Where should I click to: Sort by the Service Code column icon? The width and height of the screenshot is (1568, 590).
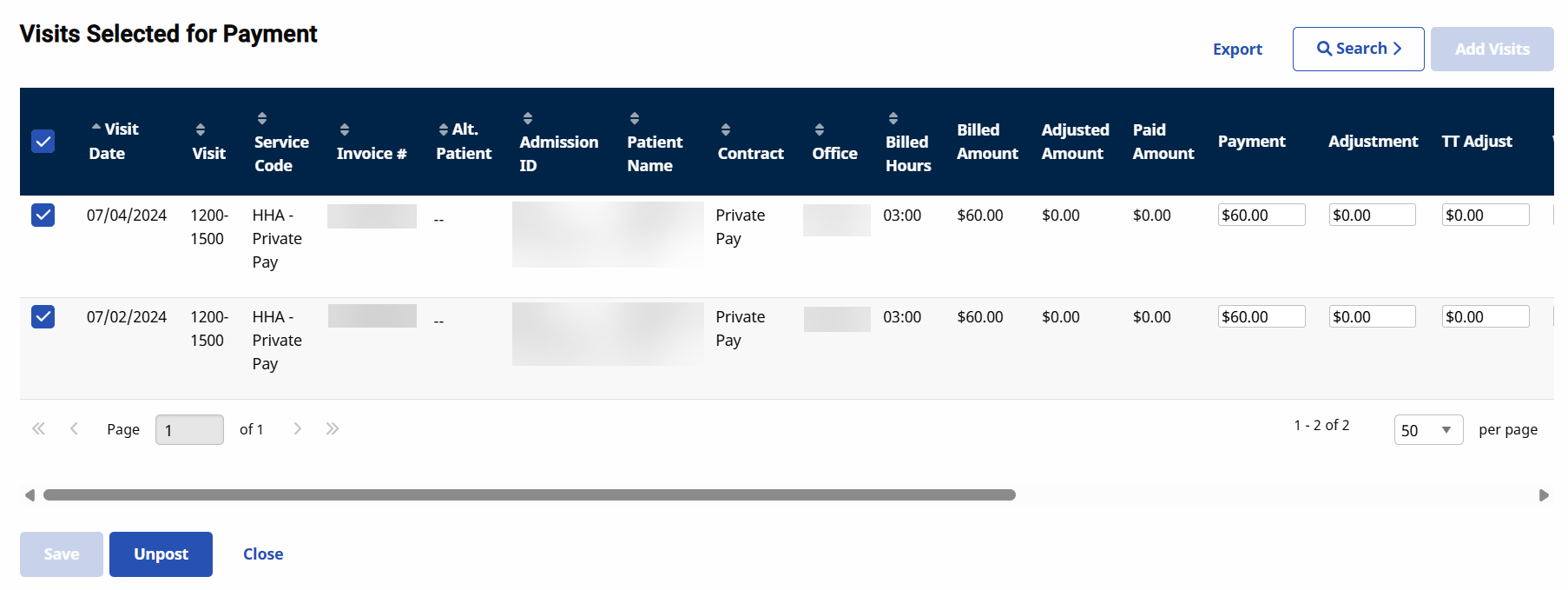coord(262,118)
